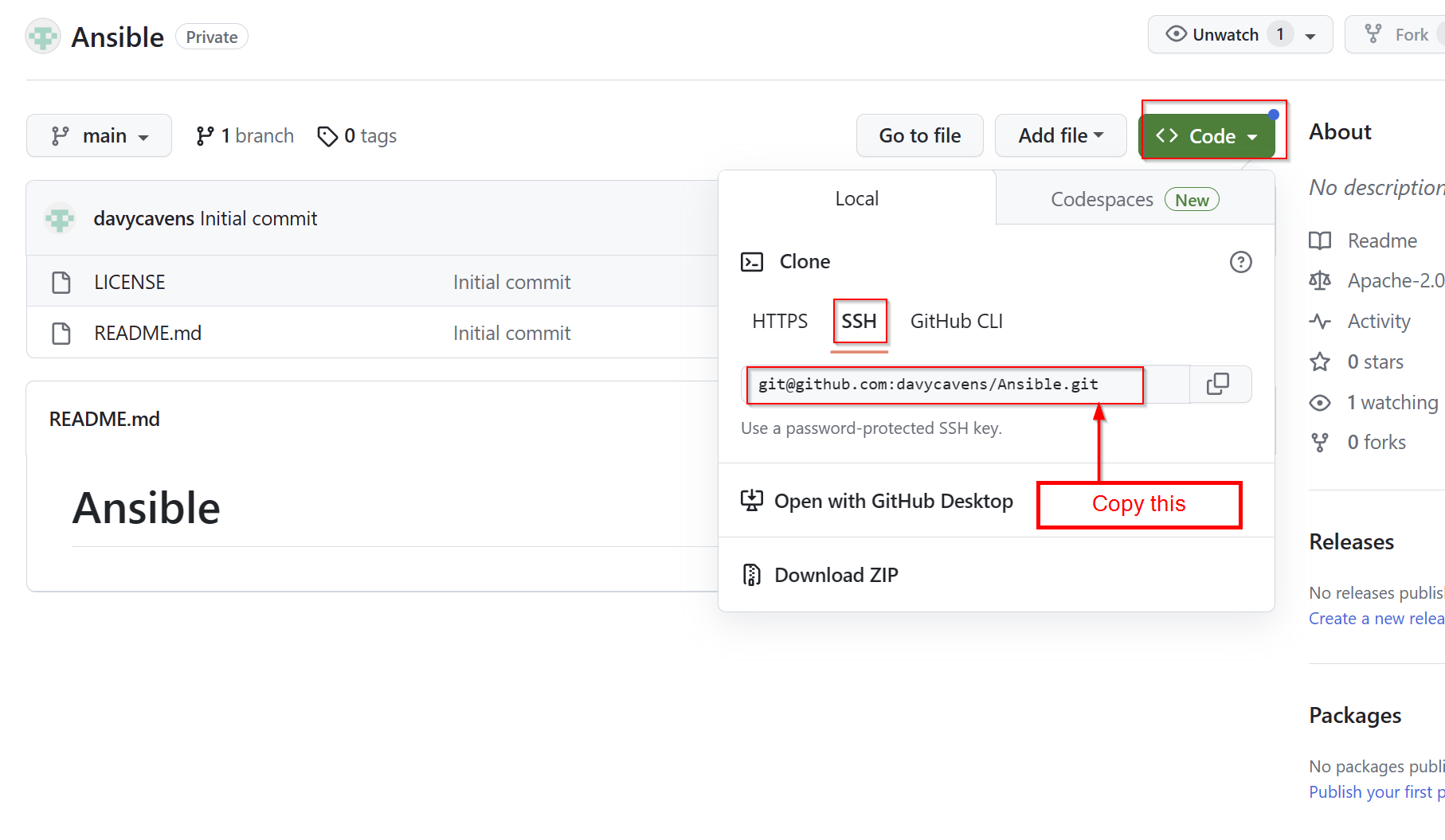Click the forks icon in About

[1320, 442]
